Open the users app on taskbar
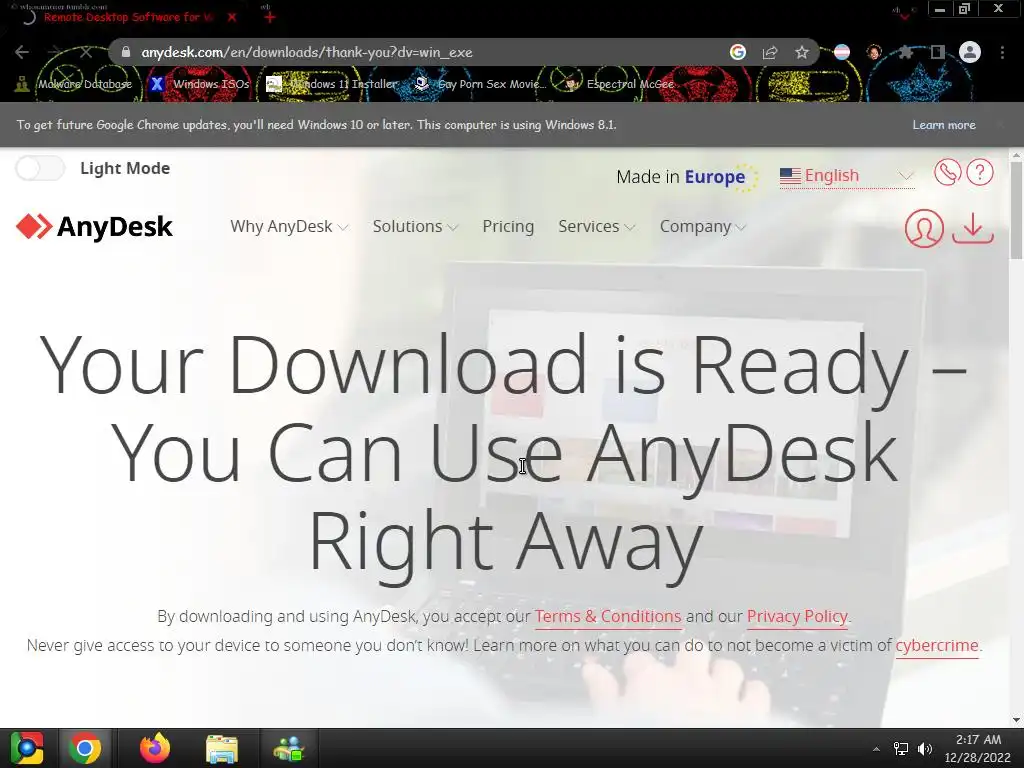Screen dimensions: 1024x768 [289, 748]
